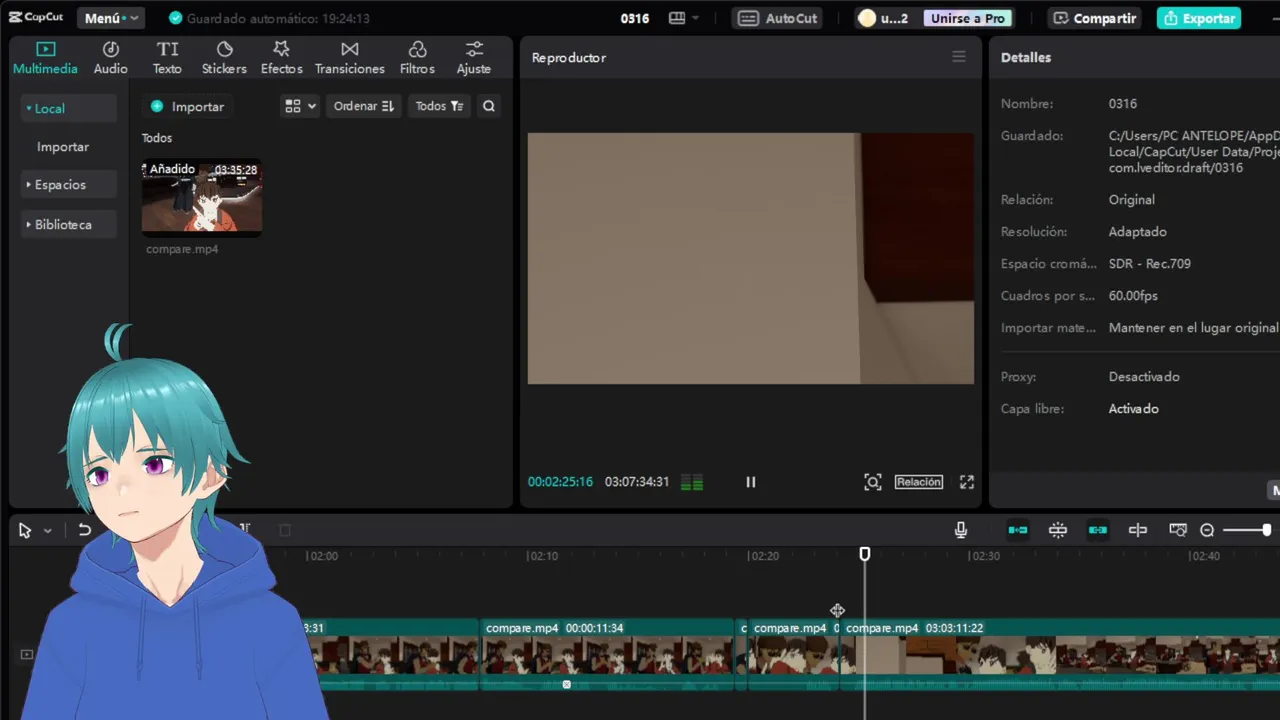Click the SDR - Rec.709 color space value
Image resolution: width=1280 pixels, height=720 pixels.
[x=1150, y=264]
